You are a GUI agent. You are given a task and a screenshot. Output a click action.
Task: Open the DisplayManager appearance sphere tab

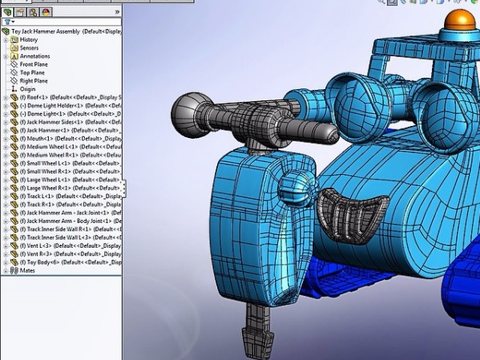[46, 12]
